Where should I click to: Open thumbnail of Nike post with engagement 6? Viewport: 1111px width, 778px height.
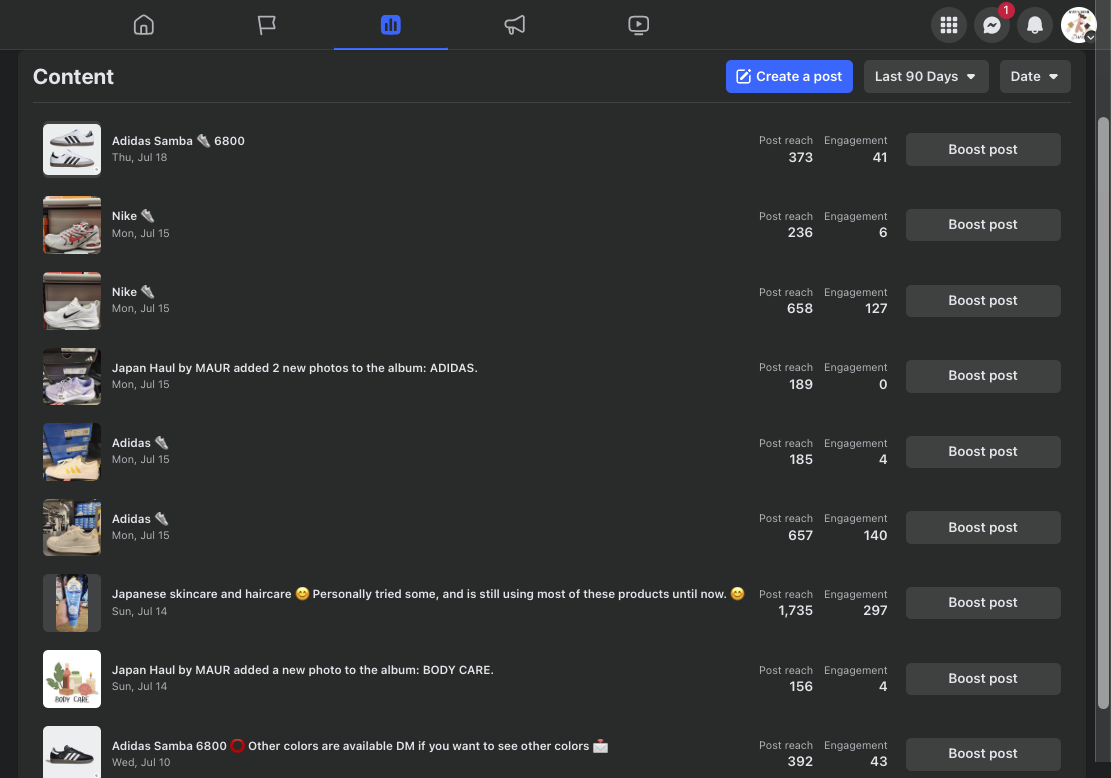click(x=72, y=225)
